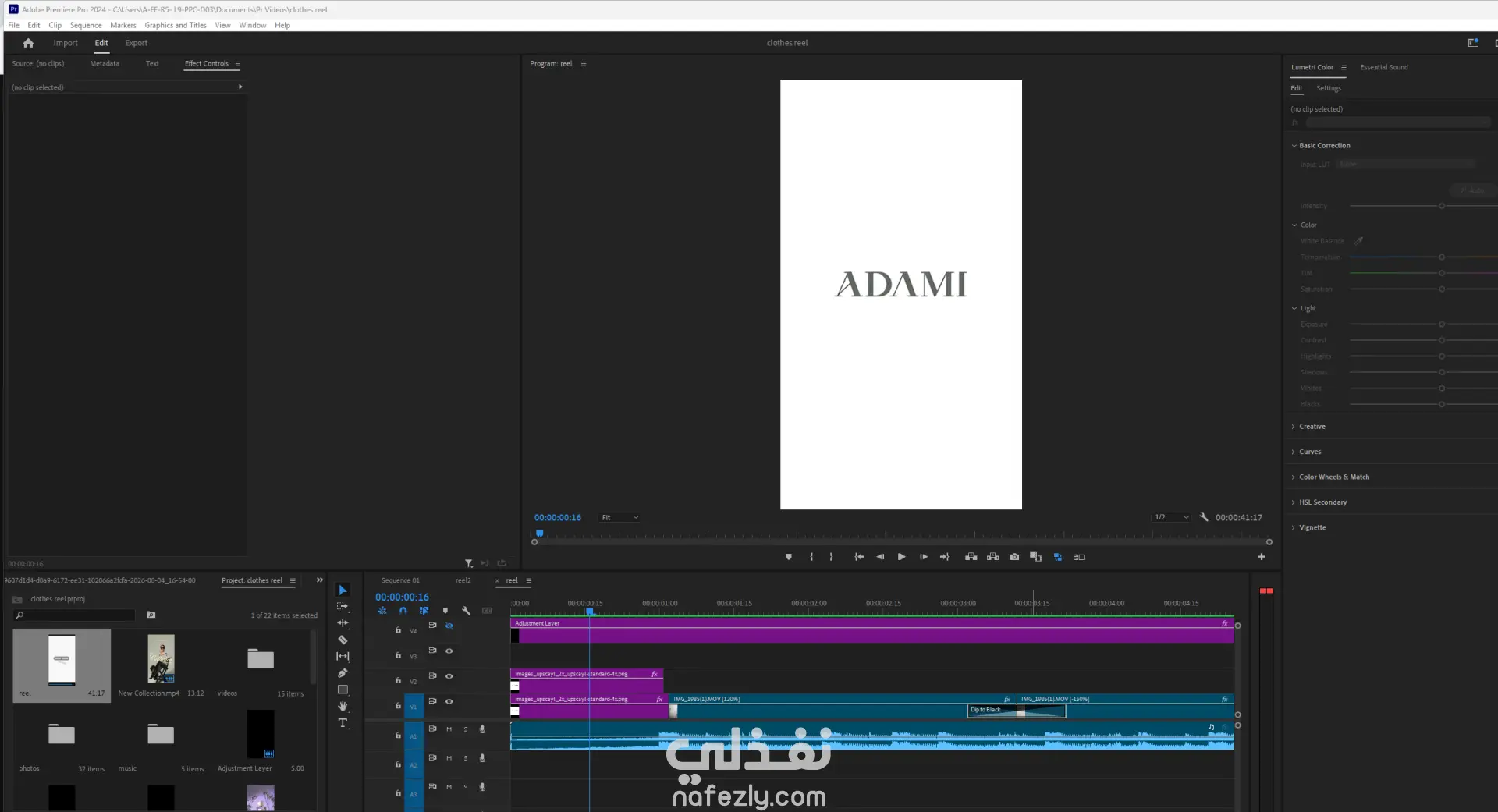Viewport: 1498px width, 812px height.
Task: Collapse the Basic Correction section
Action: [x=1294, y=146]
